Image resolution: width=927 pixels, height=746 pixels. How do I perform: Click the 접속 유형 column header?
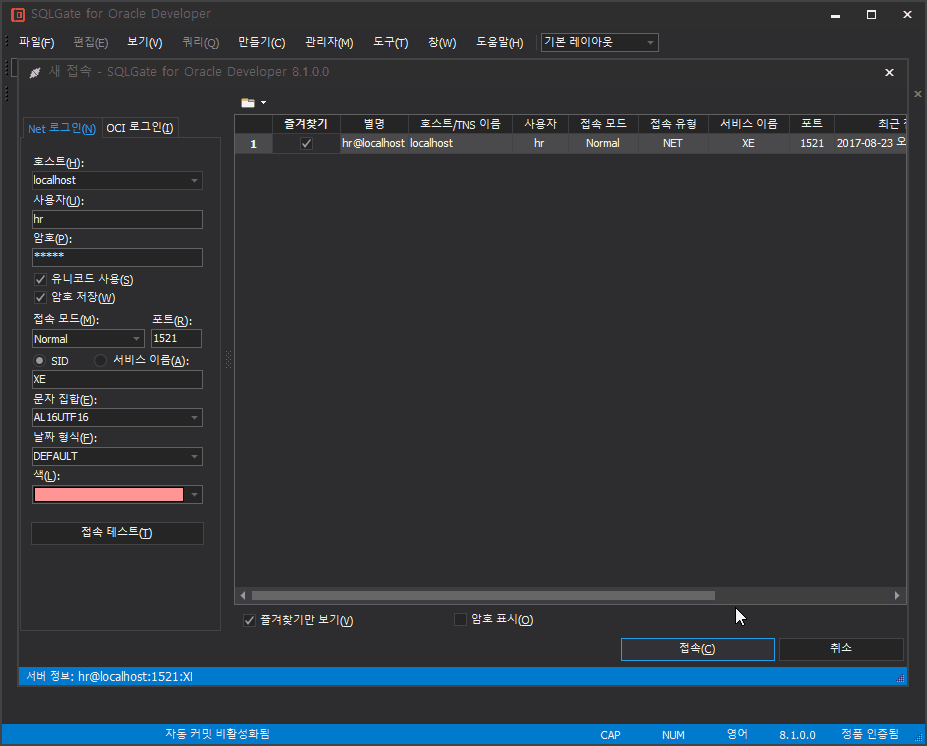pos(673,124)
